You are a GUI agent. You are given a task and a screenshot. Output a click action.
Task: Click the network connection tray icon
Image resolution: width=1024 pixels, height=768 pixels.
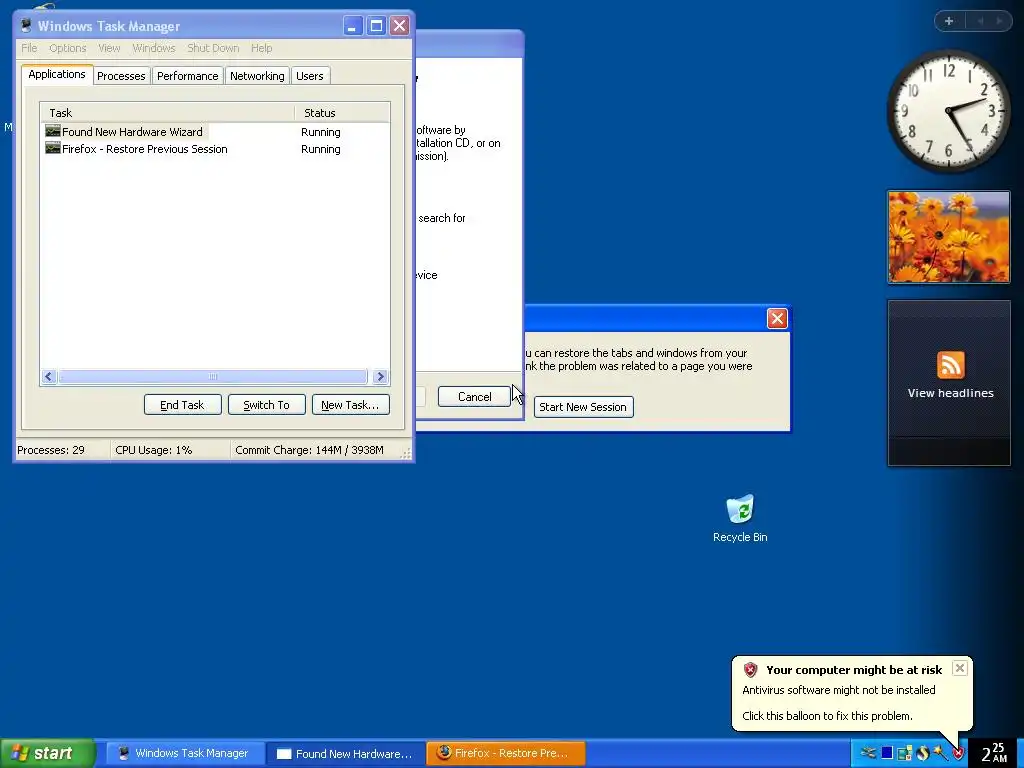click(868, 753)
